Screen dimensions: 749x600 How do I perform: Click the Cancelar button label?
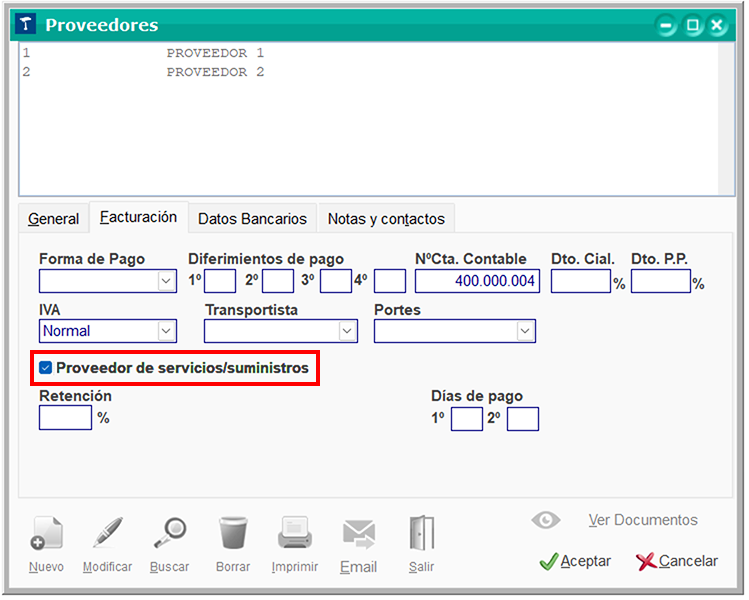tap(688, 561)
